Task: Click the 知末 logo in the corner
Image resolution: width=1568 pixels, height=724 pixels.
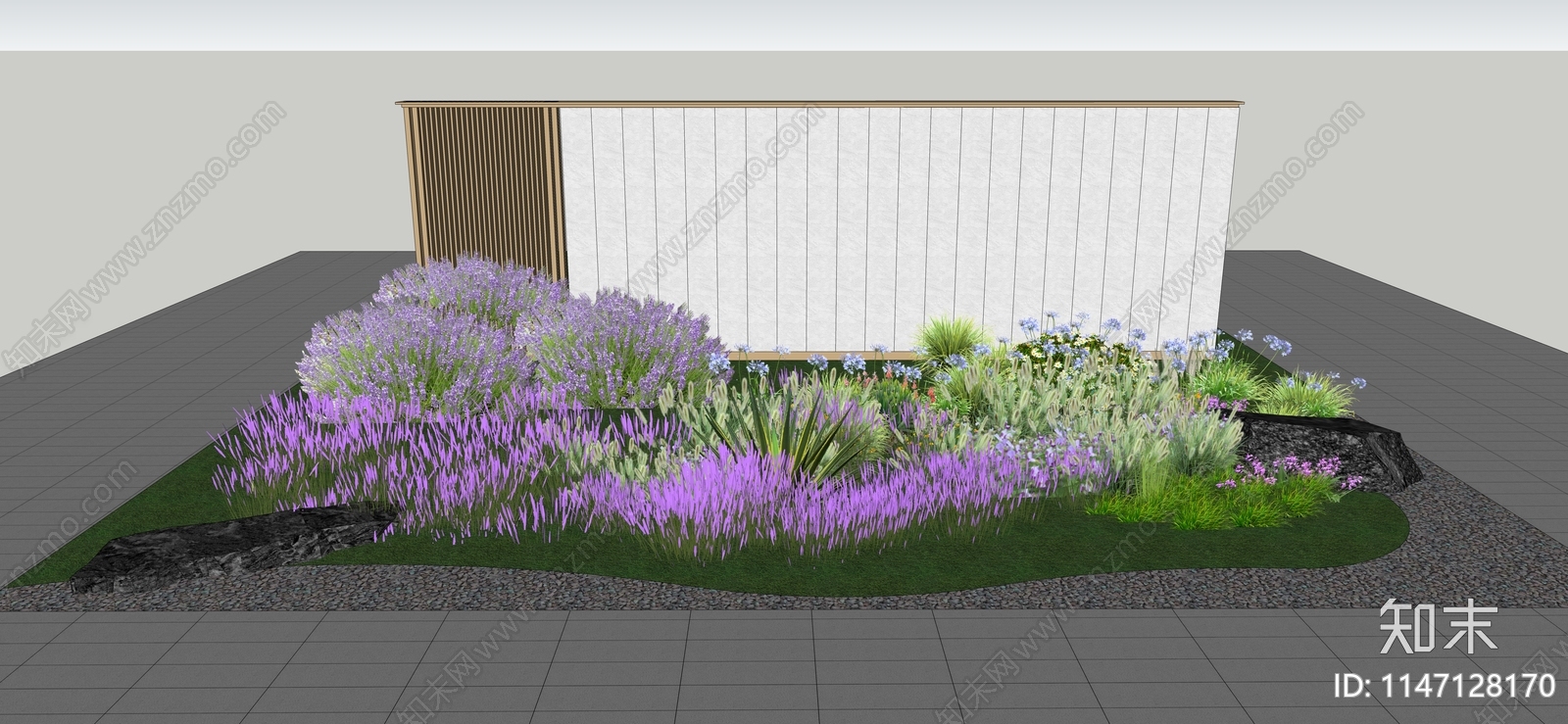Action: tap(1438, 627)
